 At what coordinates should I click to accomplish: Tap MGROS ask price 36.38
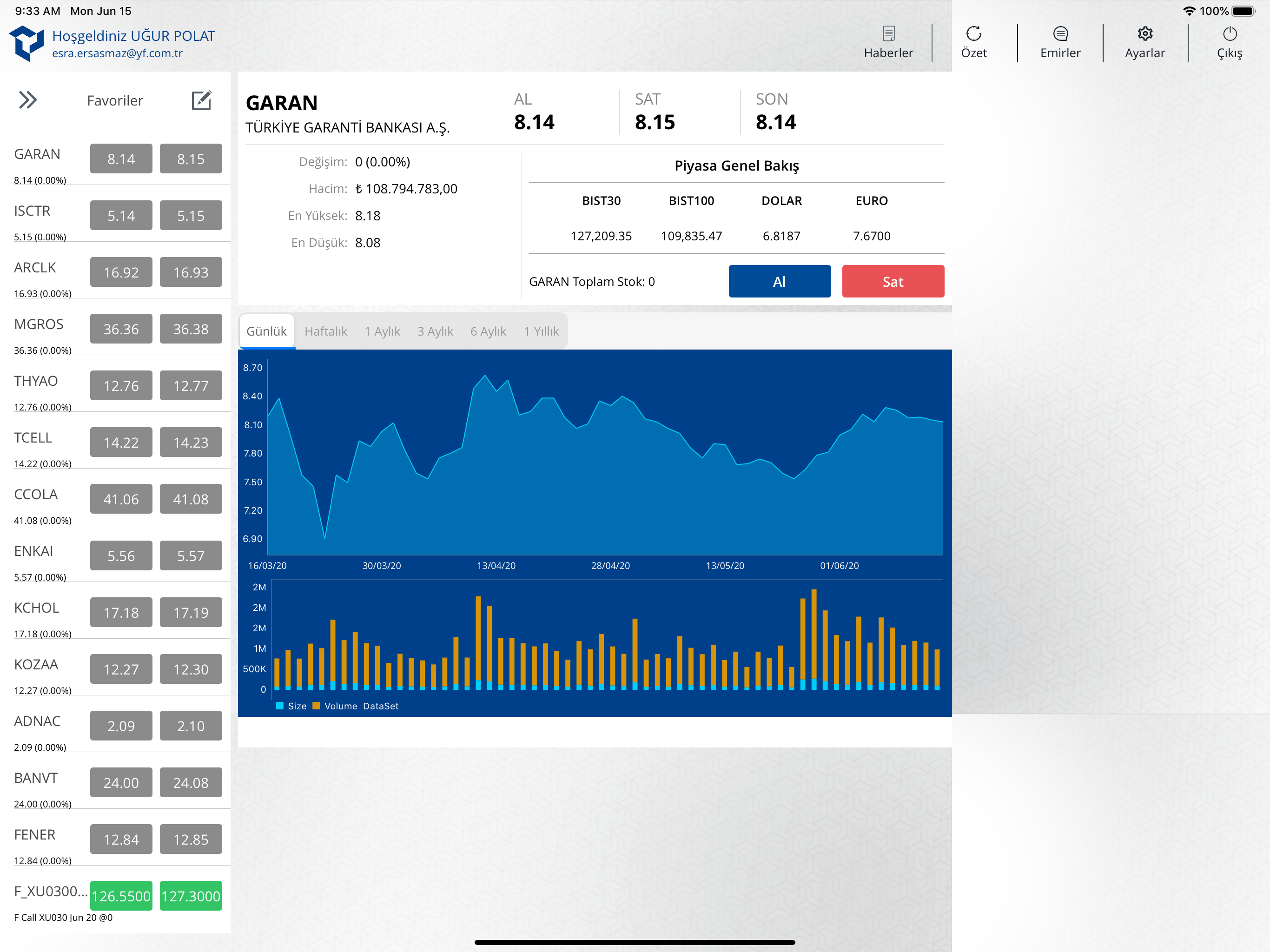191,329
